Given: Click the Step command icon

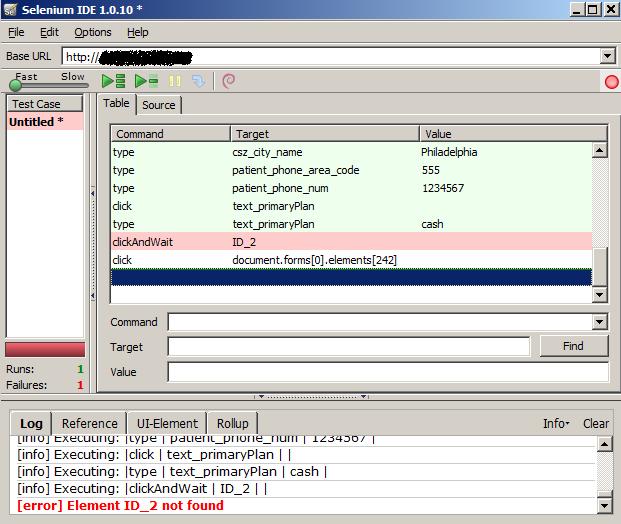Looking at the screenshot, I should (x=198, y=81).
